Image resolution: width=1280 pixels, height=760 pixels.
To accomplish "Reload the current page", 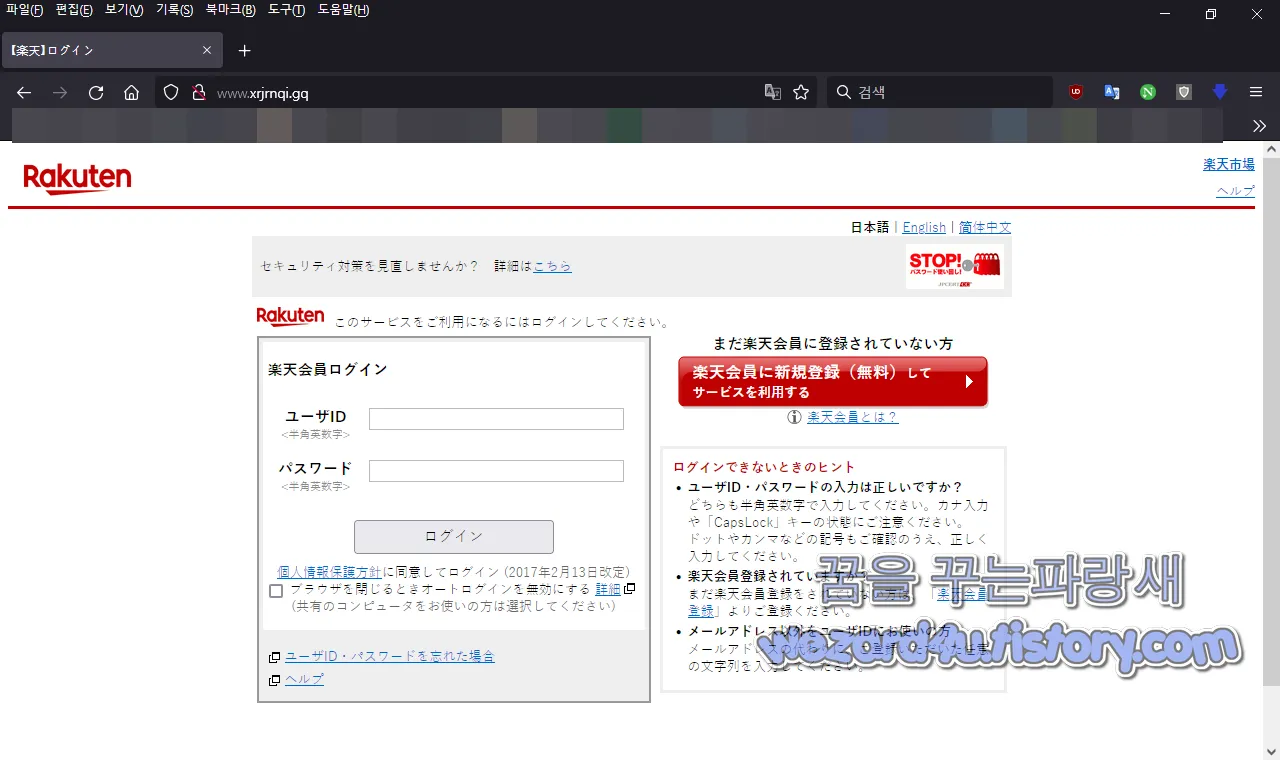I will click(x=96, y=92).
